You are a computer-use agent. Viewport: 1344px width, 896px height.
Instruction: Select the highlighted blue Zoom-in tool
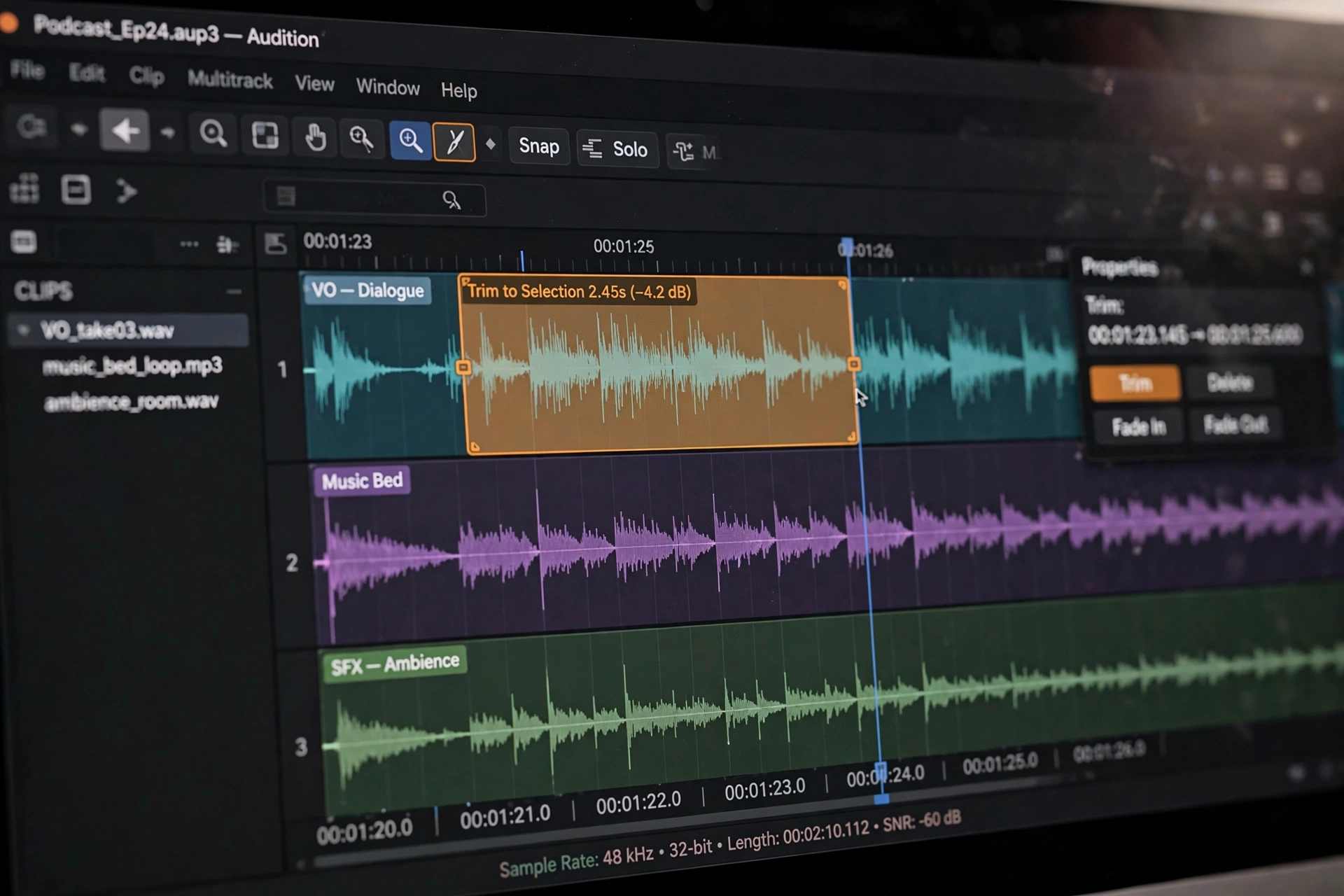pyautogui.click(x=410, y=140)
